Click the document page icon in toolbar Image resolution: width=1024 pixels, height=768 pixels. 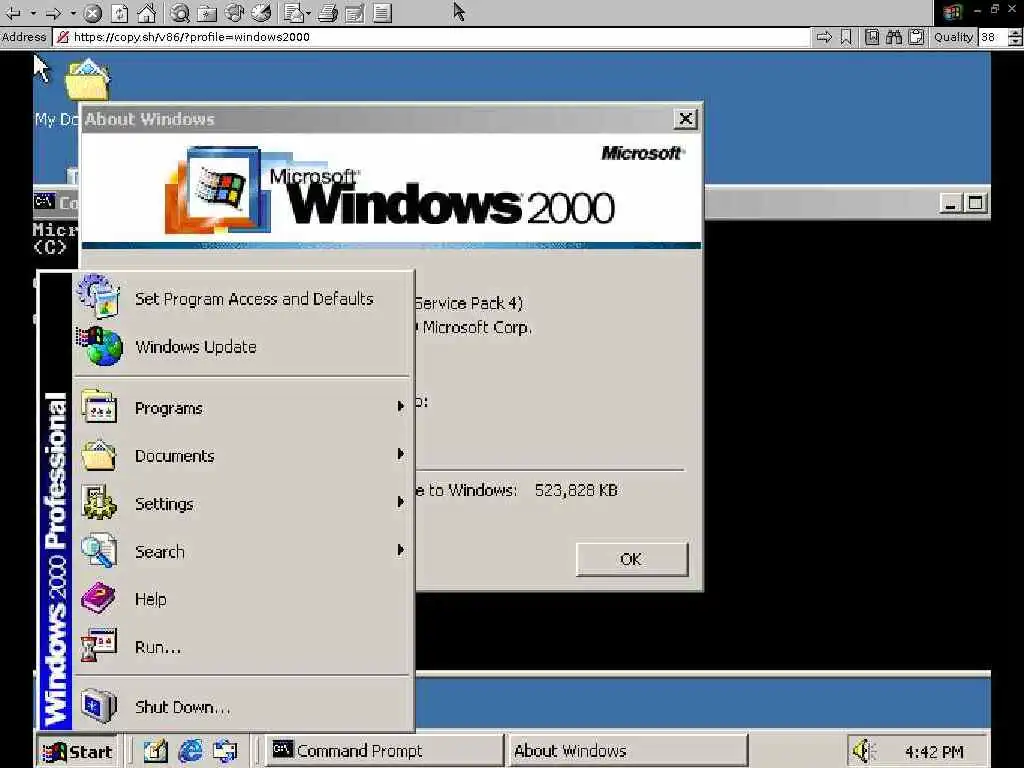pos(383,12)
